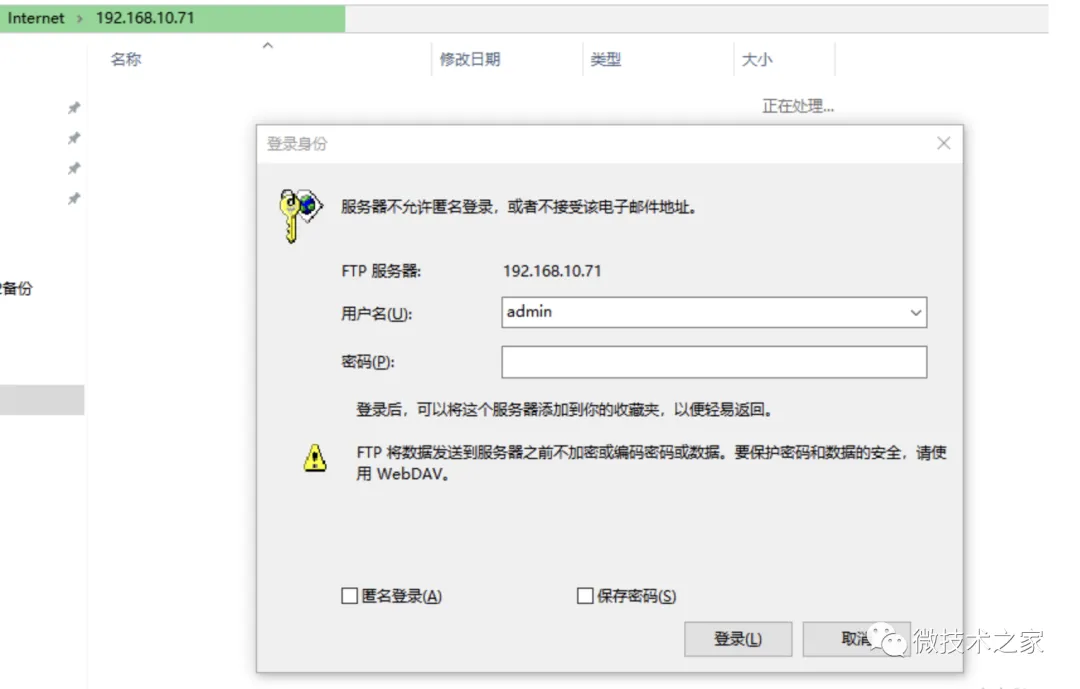Screen dimensions: 1080x689
Task: Sort by the 修改日期 column header
Action: pyautogui.click(x=469, y=60)
